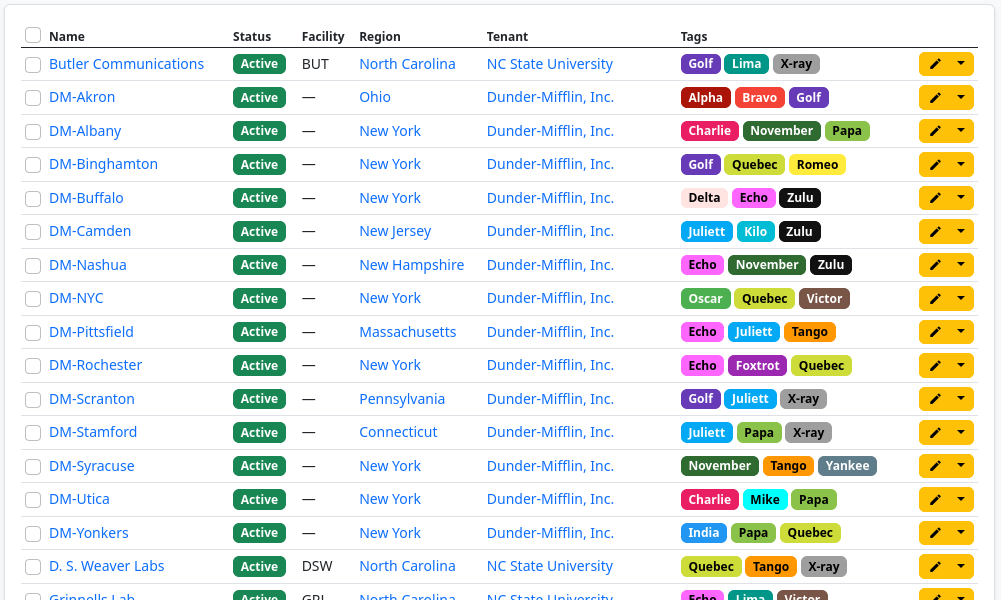Expand the DM-Akron row action dropdown
This screenshot has width=1001, height=600.
pos(961,98)
